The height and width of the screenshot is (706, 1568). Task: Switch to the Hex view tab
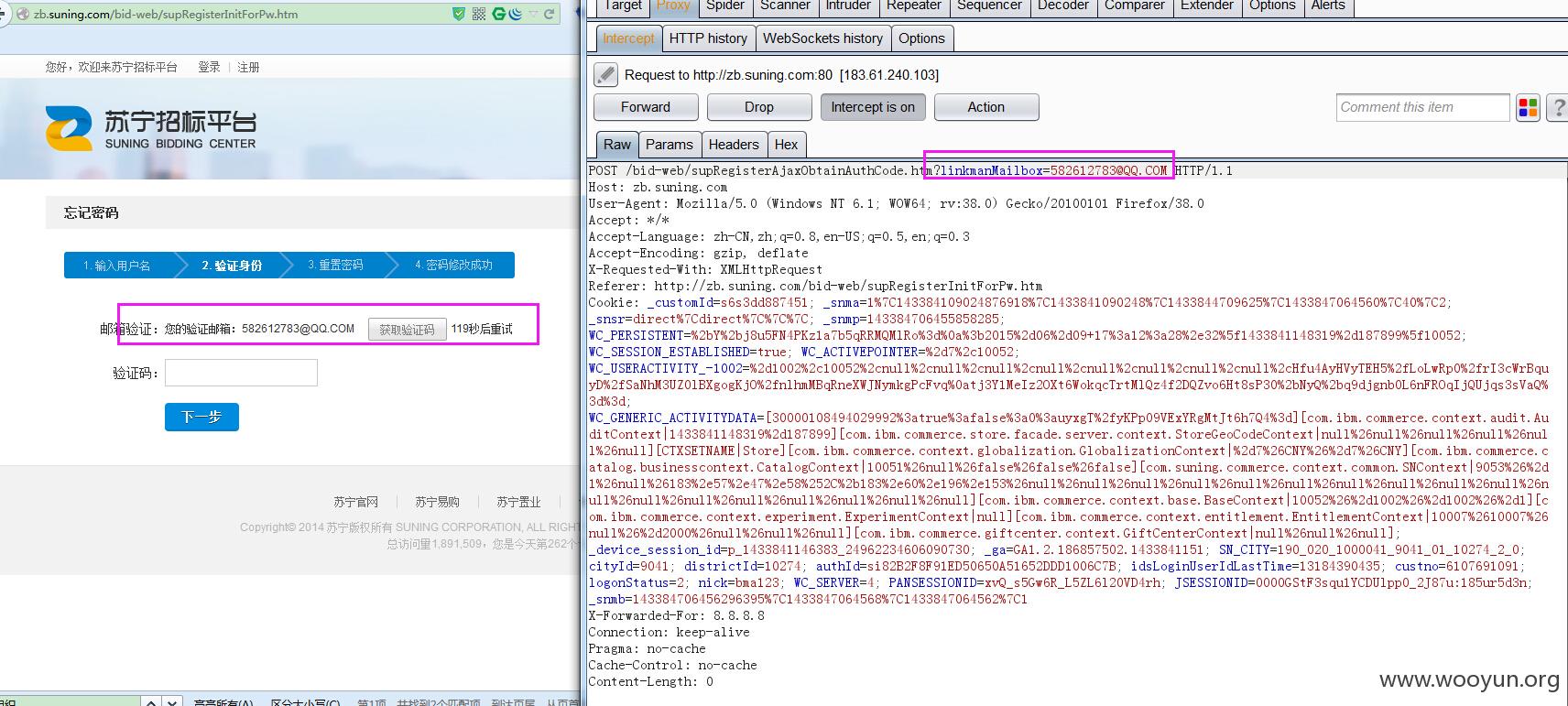[x=786, y=145]
